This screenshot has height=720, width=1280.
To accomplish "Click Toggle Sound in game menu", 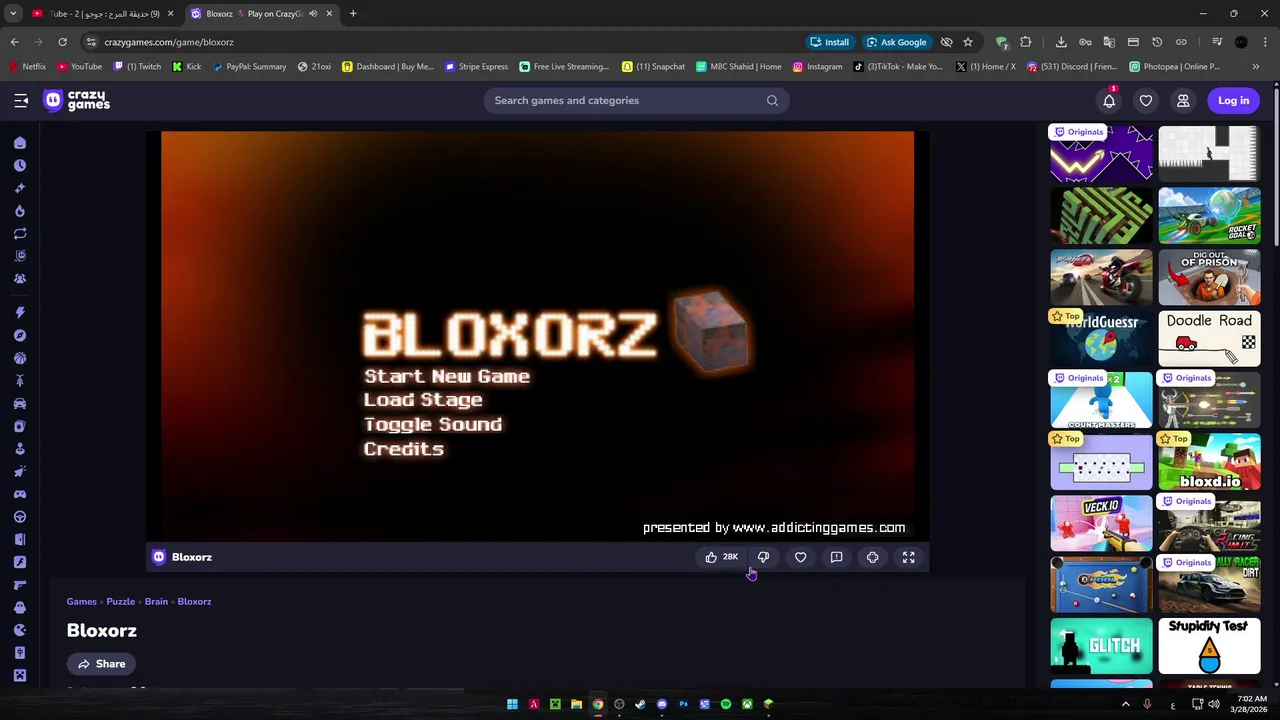I will [433, 424].
